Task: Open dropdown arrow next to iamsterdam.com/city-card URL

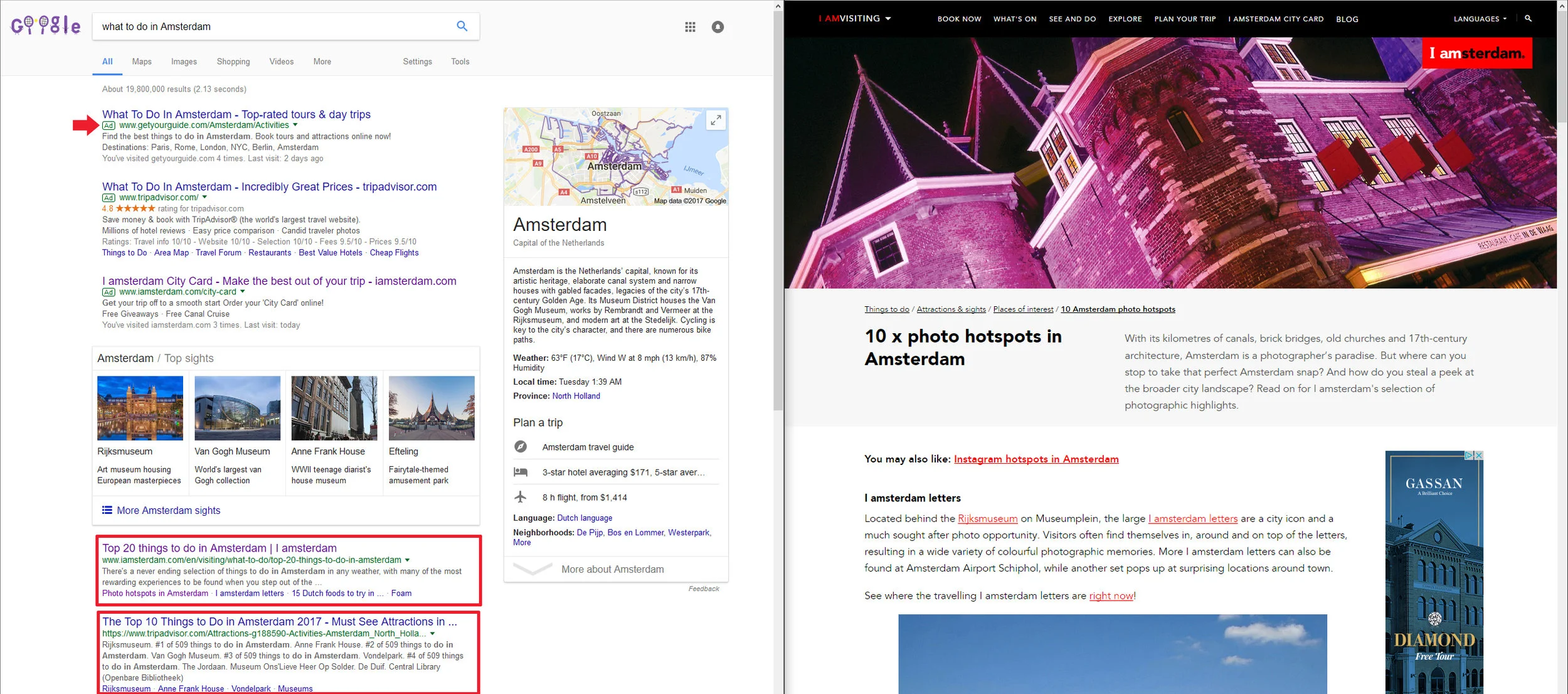Action: tap(243, 292)
